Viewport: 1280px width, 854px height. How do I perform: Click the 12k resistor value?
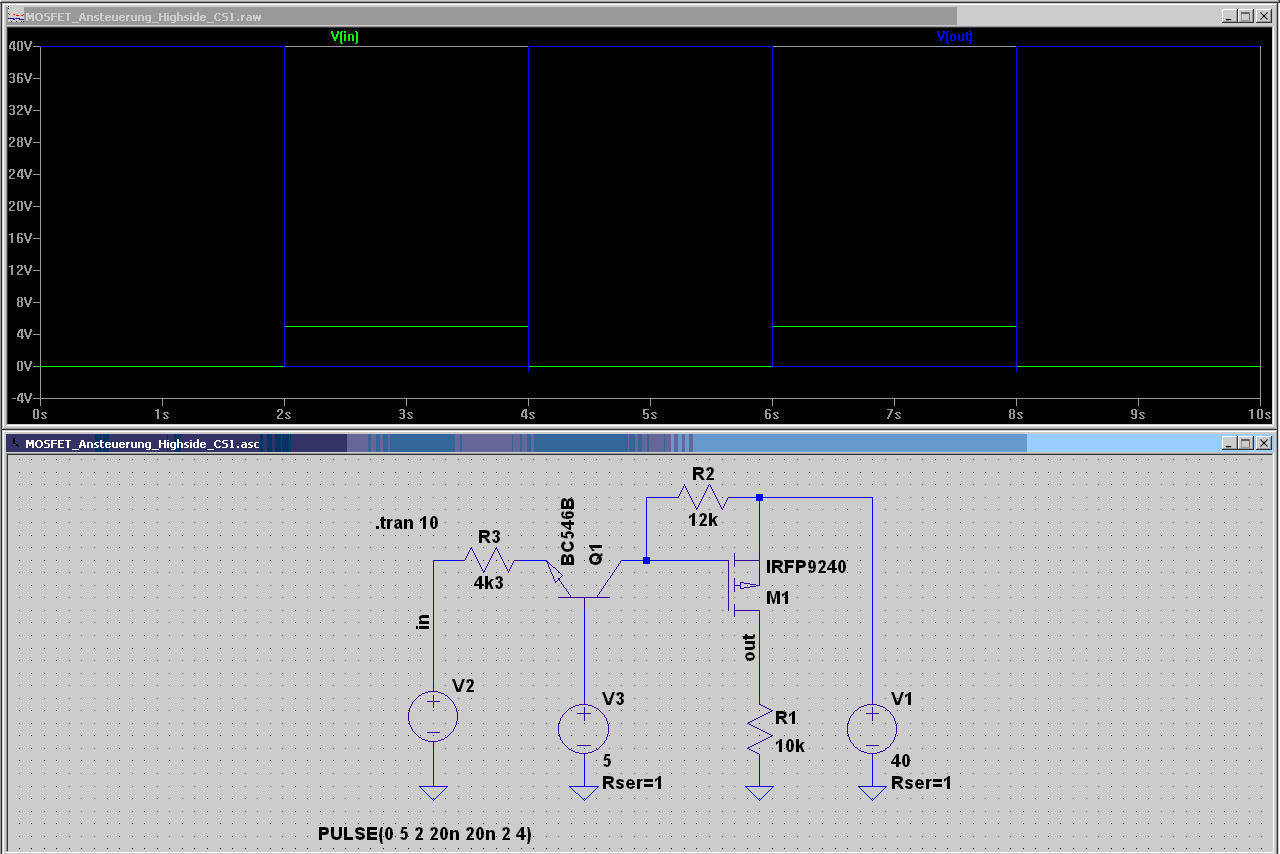click(x=703, y=520)
